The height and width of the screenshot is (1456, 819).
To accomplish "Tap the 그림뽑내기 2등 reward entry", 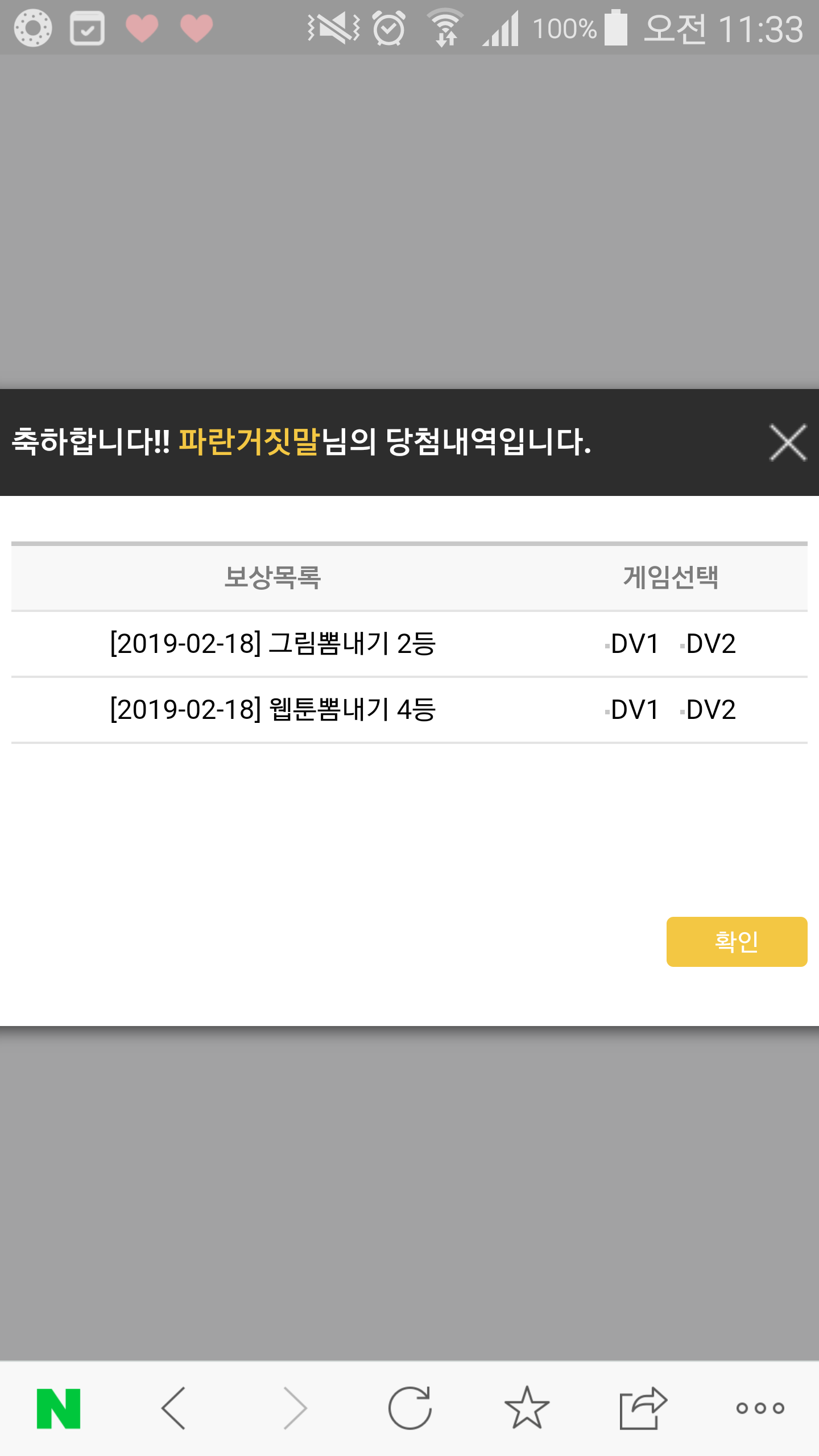I will (273, 644).
